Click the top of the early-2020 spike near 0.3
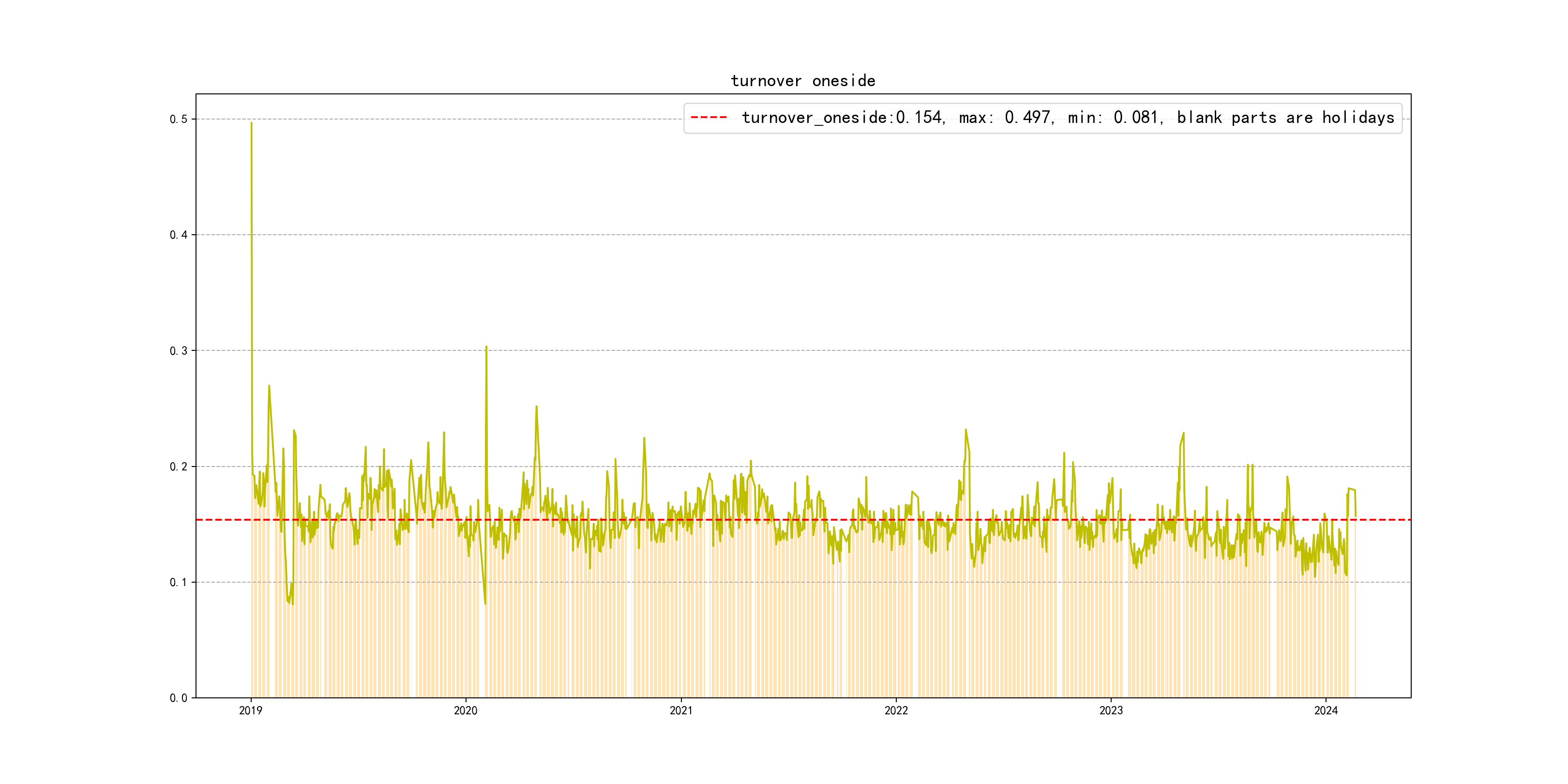 coord(486,347)
